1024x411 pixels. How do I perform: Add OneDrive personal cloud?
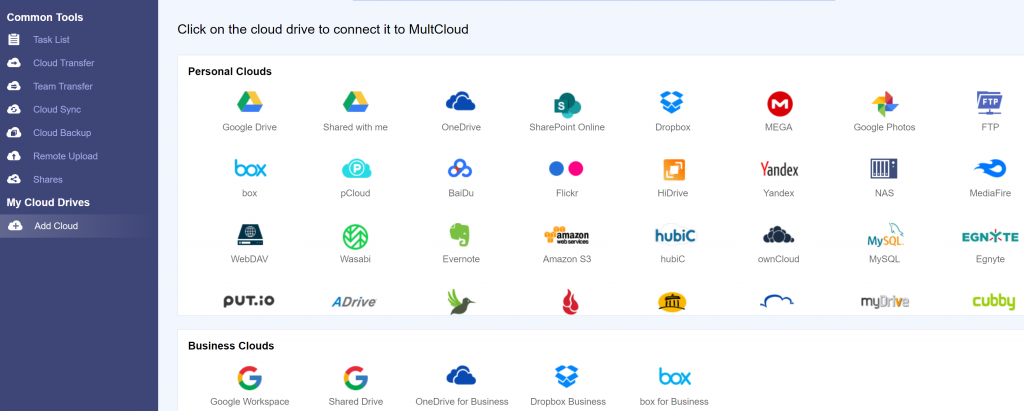tap(460, 102)
